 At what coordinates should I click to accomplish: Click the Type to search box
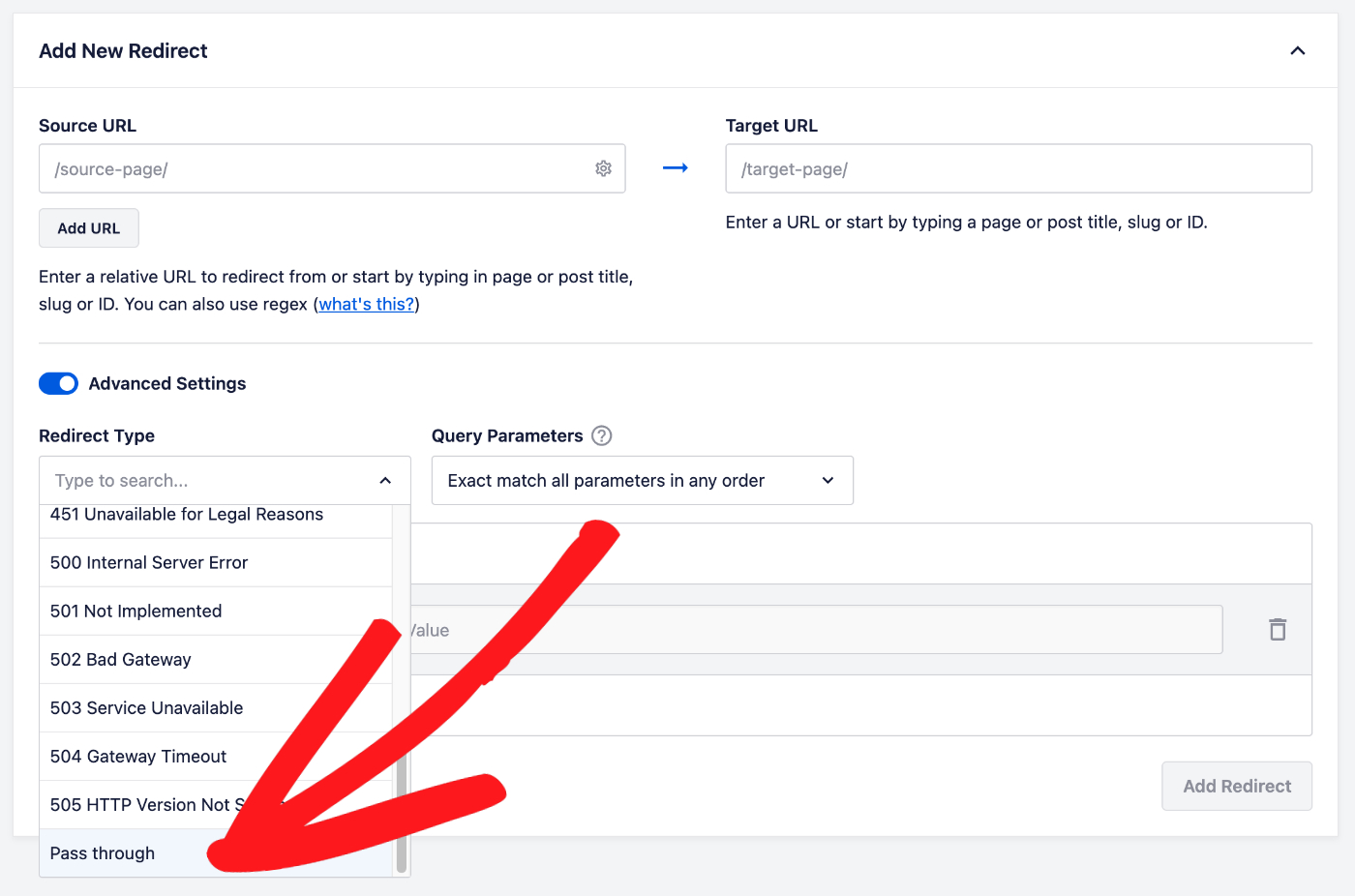(194, 480)
